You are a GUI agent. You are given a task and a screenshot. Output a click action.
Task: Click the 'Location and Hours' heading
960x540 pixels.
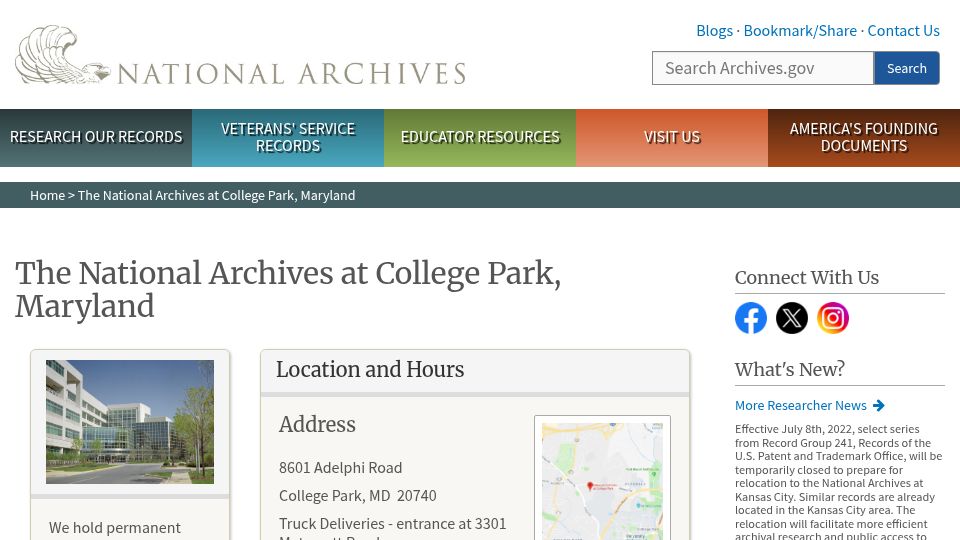pyautogui.click(x=370, y=369)
